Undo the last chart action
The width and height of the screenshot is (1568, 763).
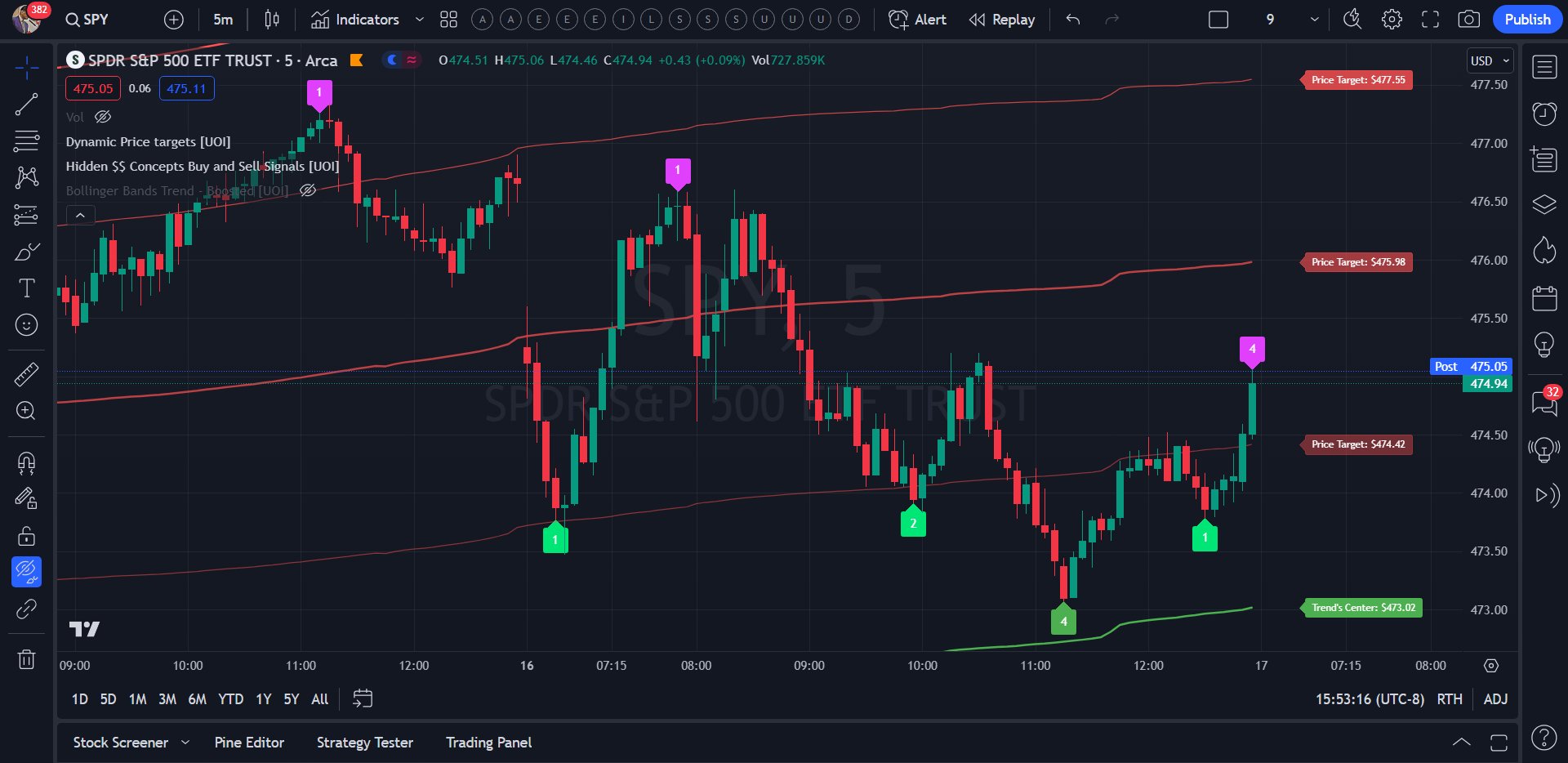[x=1073, y=20]
